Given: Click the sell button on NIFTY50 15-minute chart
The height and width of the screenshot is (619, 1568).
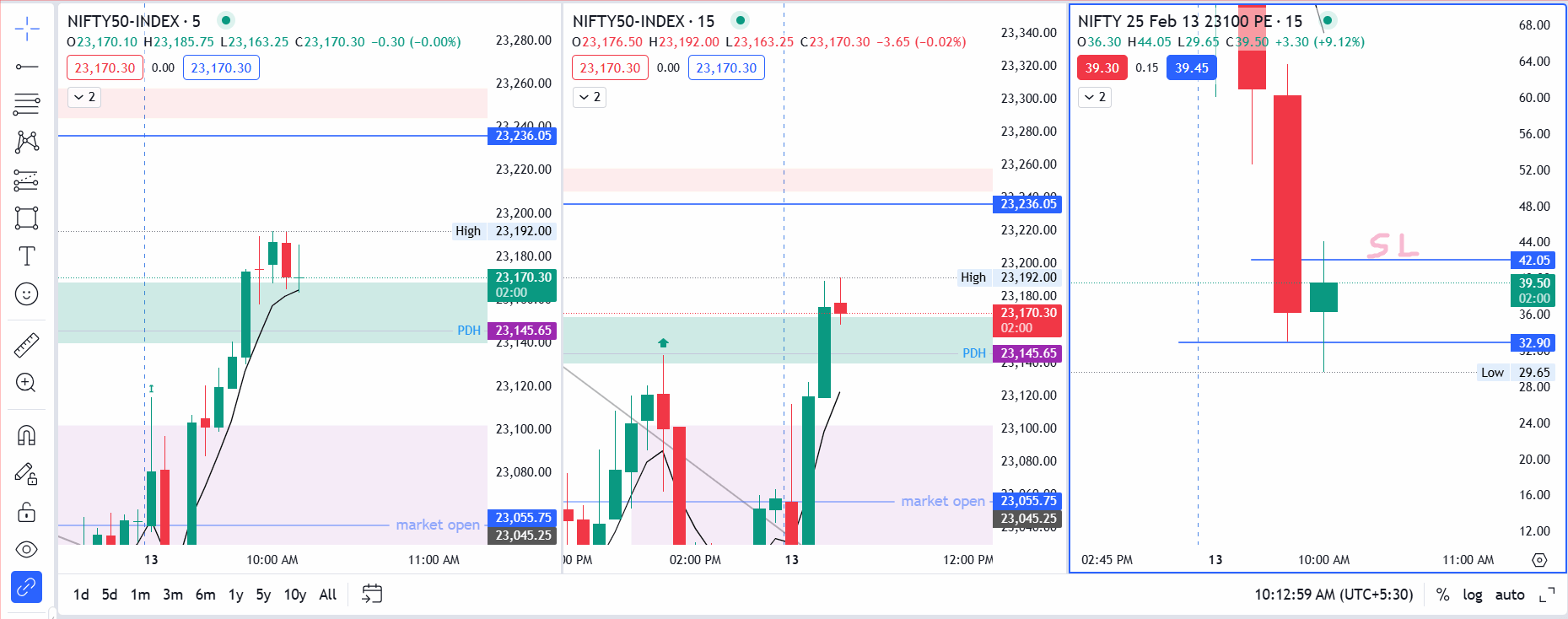Looking at the screenshot, I should tap(610, 68).
